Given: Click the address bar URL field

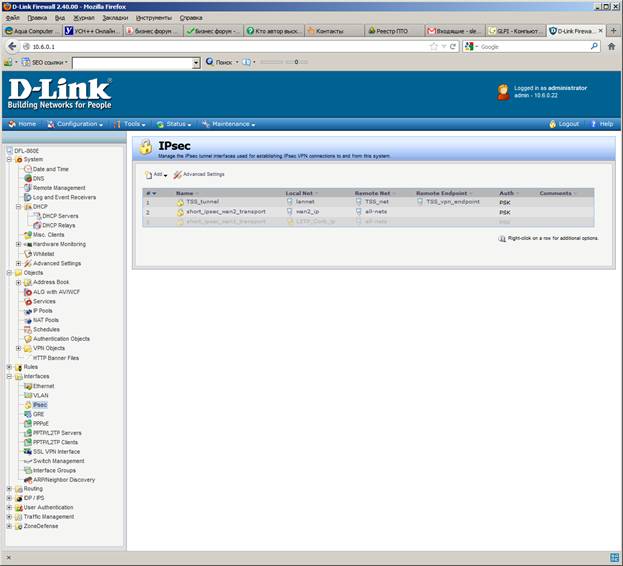Looking at the screenshot, I should (228, 47).
